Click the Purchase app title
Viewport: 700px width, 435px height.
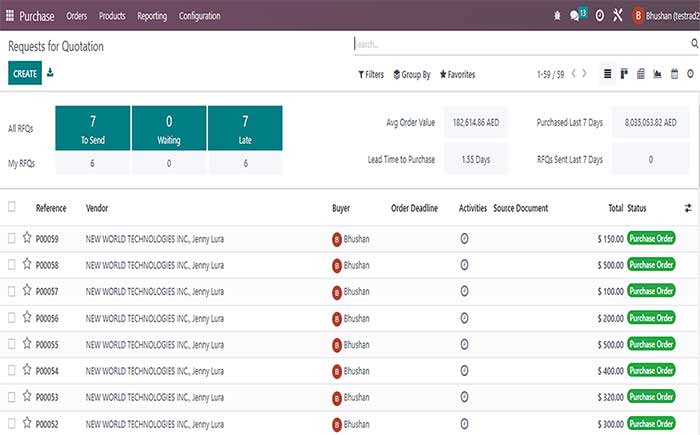pyautogui.click(x=37, y=17)
